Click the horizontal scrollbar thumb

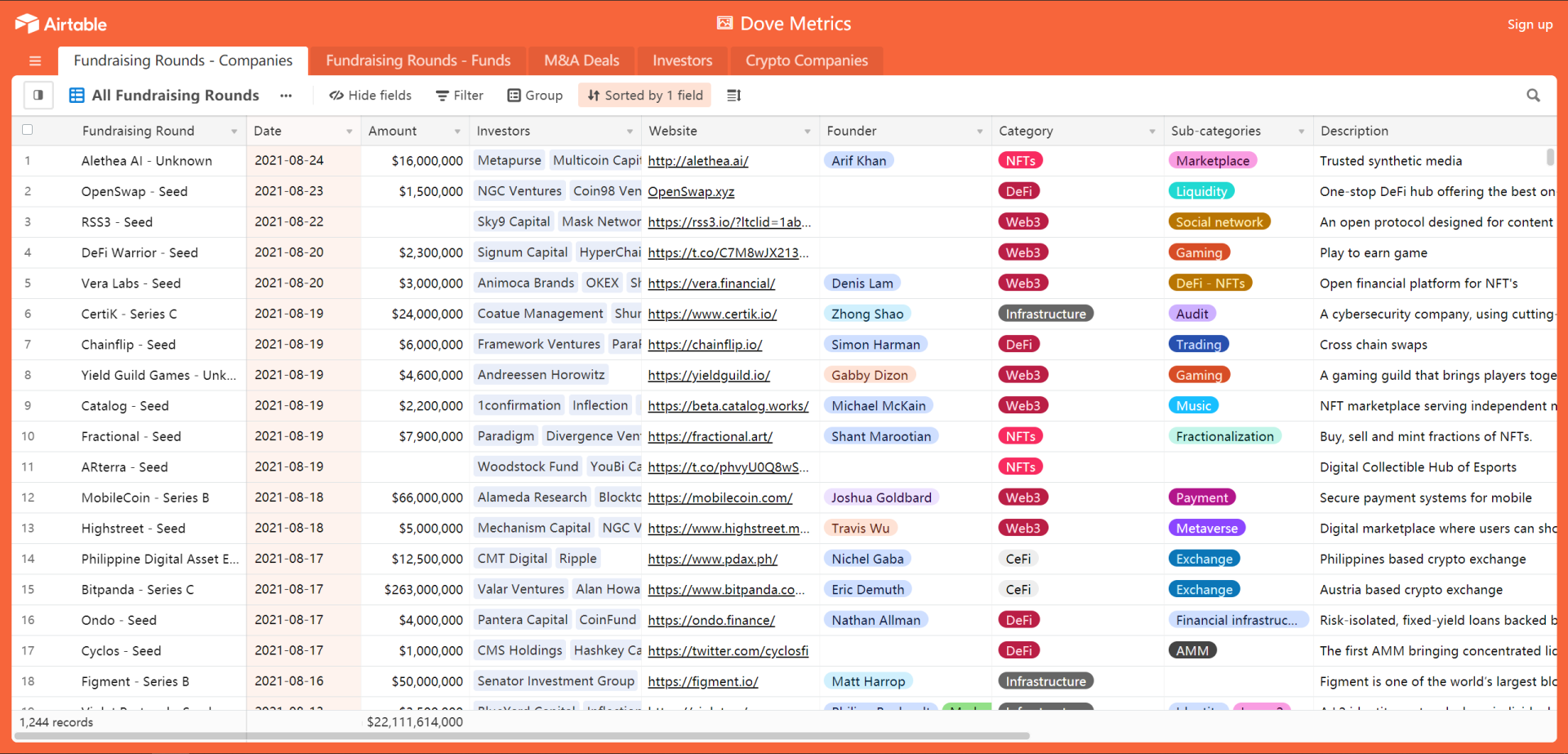[x=523, y=736]
